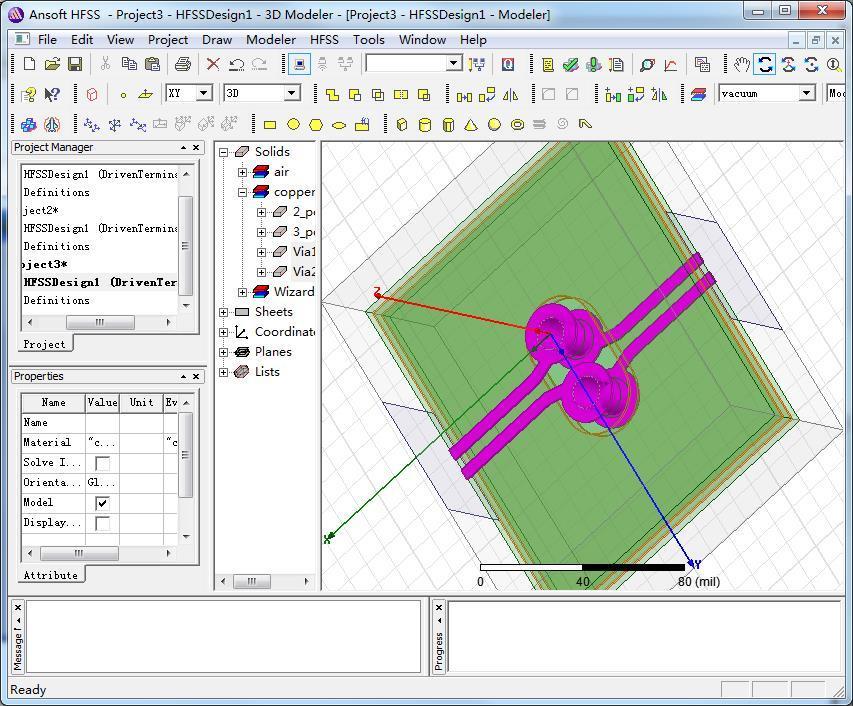Click the Mirror objects icon

[x=510, y=95]
